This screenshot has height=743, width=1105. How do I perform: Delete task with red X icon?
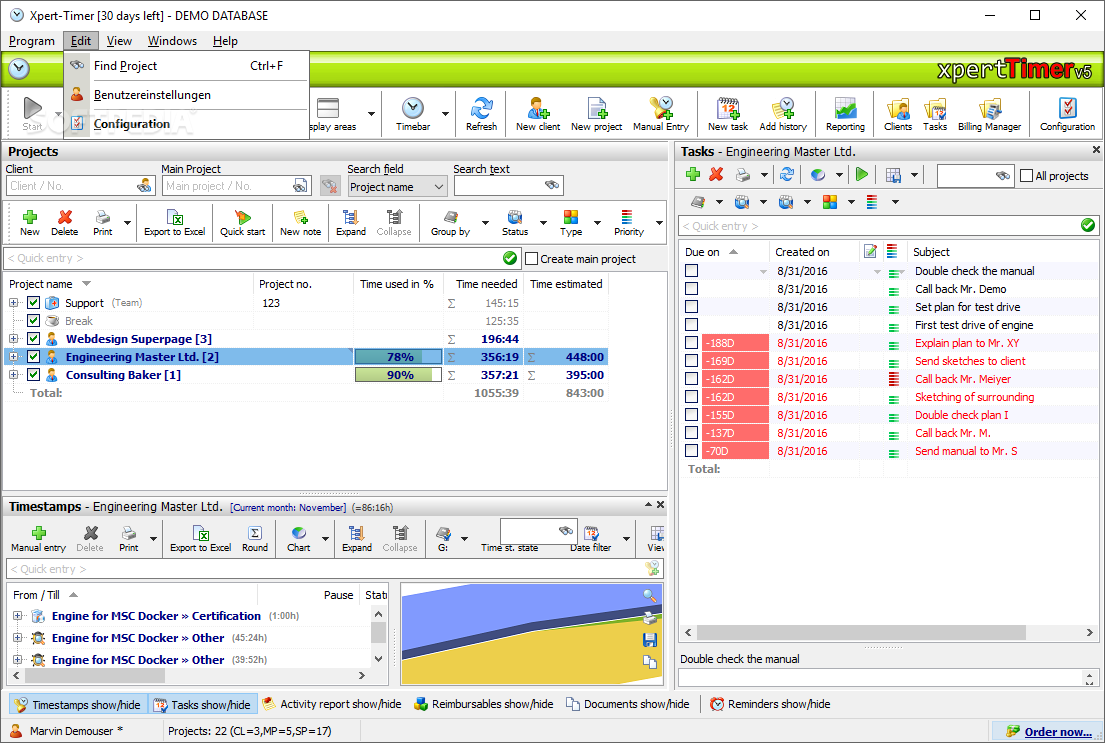(x=717, y=174)
